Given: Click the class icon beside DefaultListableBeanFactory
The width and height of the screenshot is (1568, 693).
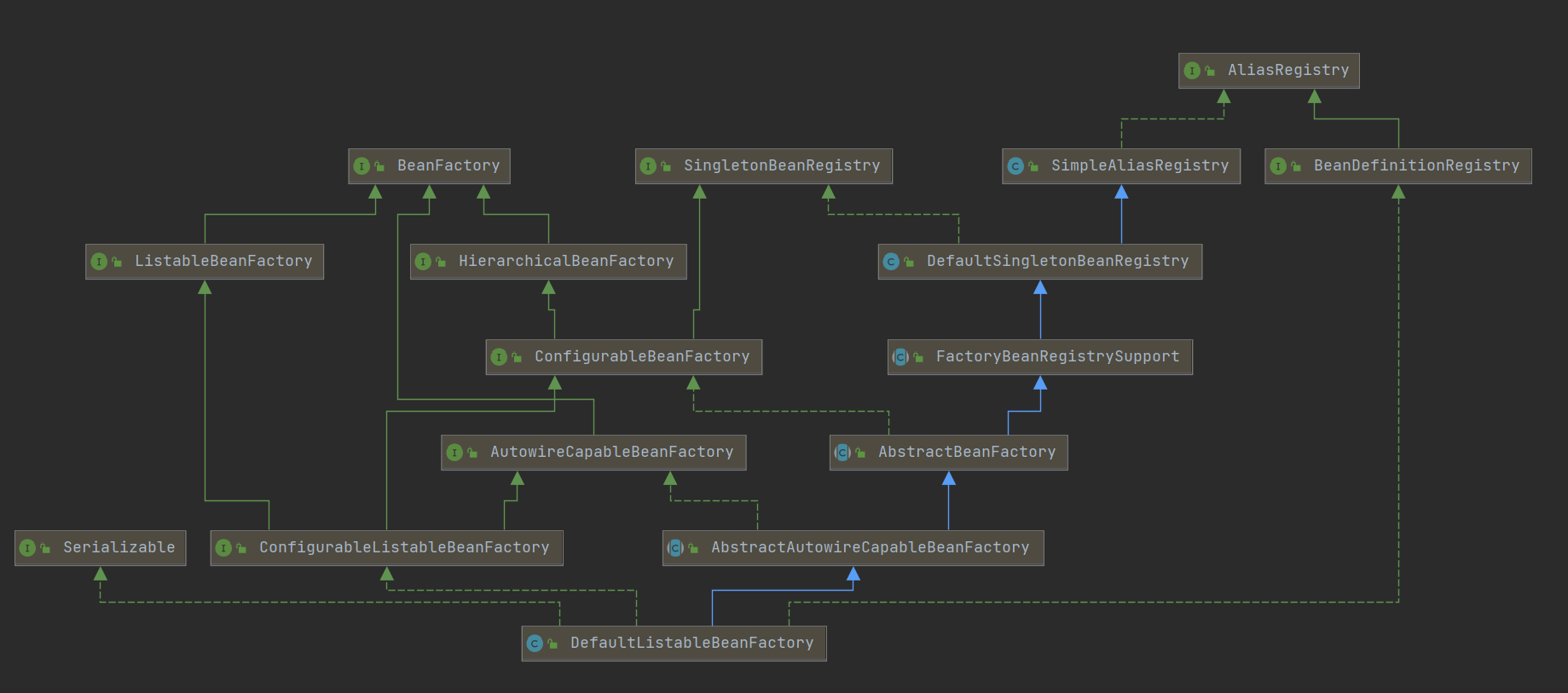Looking at the screenshot, I should tap(535, 644).
